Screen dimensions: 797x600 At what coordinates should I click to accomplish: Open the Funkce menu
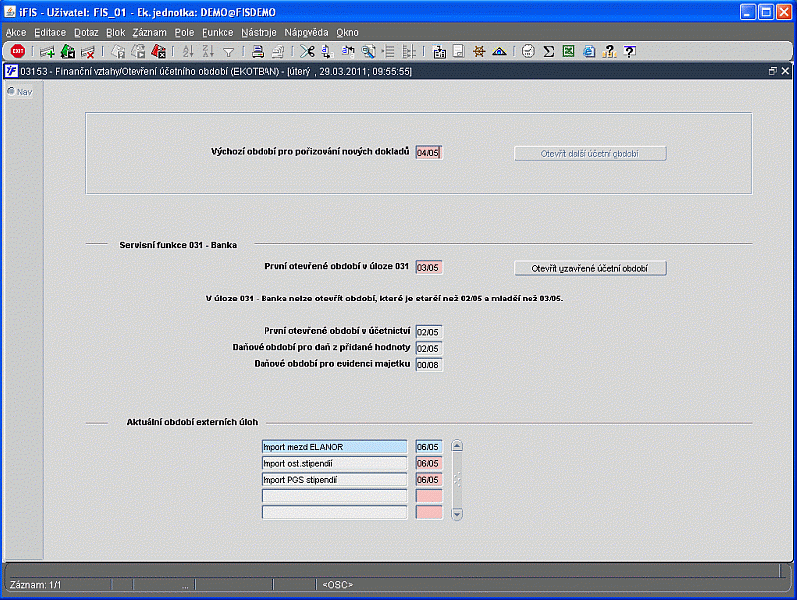coord(218,33)
